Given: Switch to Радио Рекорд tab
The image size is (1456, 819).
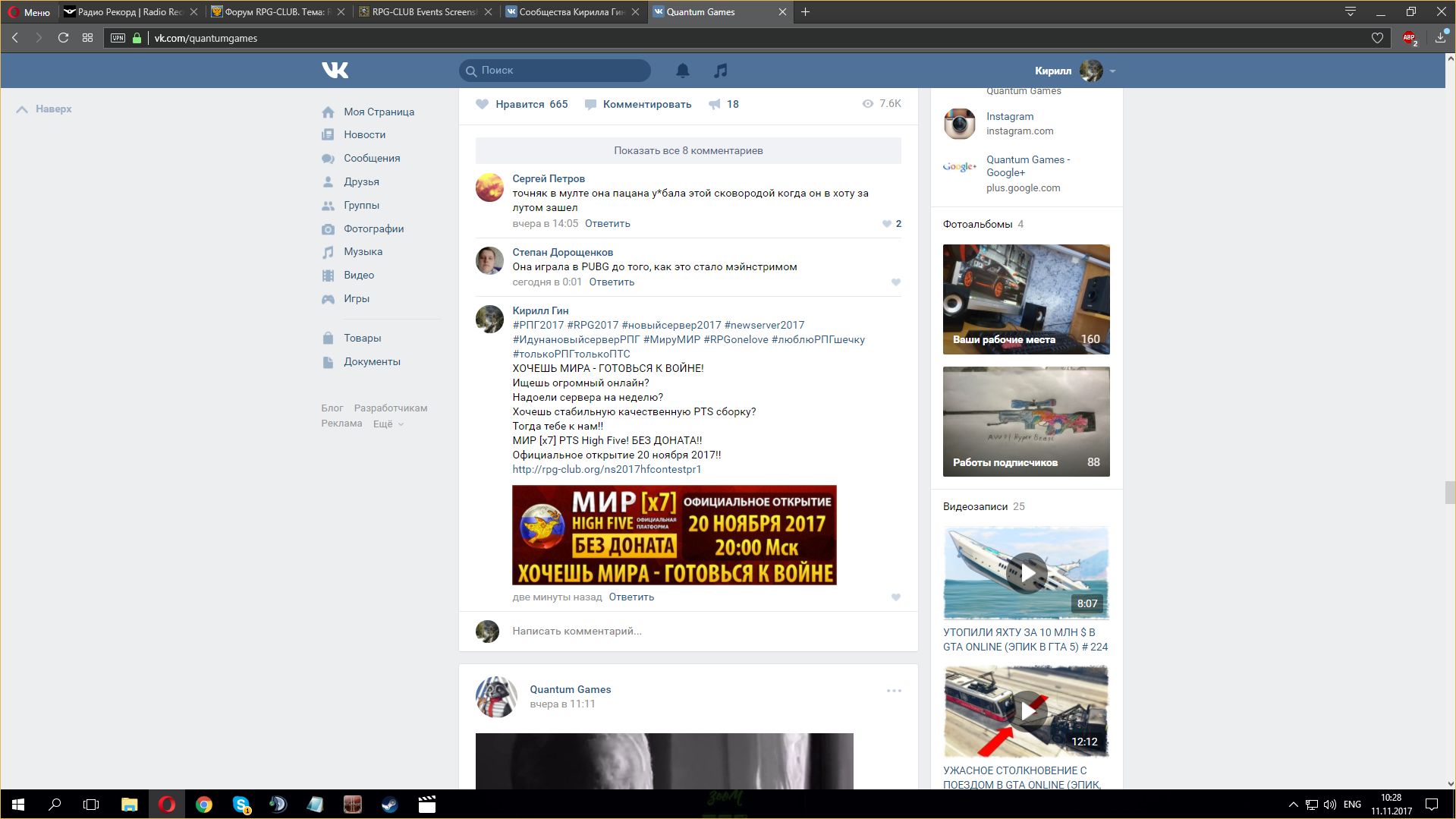Looking at the screenshot, I should 130,11.
